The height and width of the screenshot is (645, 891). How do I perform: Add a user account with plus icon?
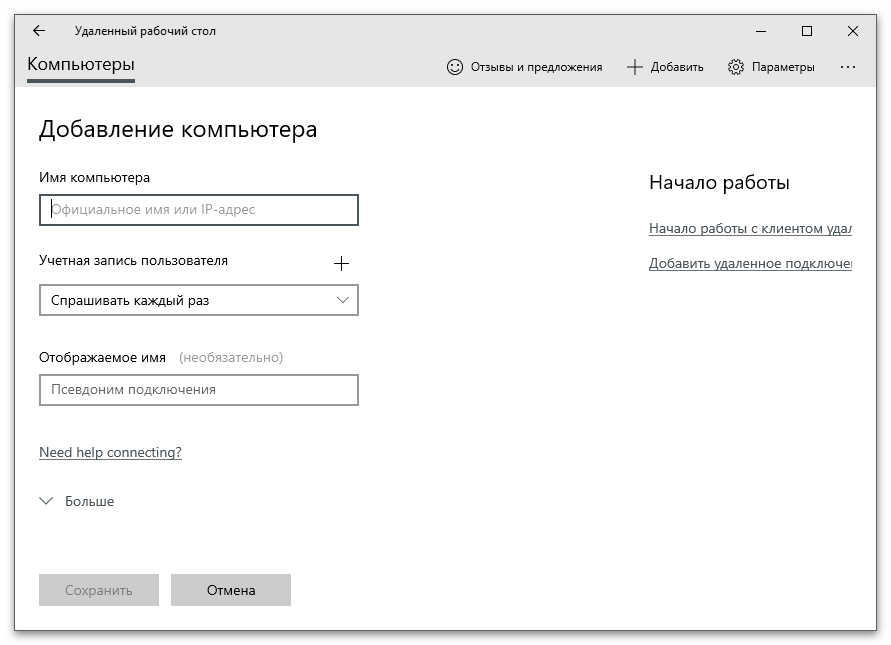pos(341,263)
